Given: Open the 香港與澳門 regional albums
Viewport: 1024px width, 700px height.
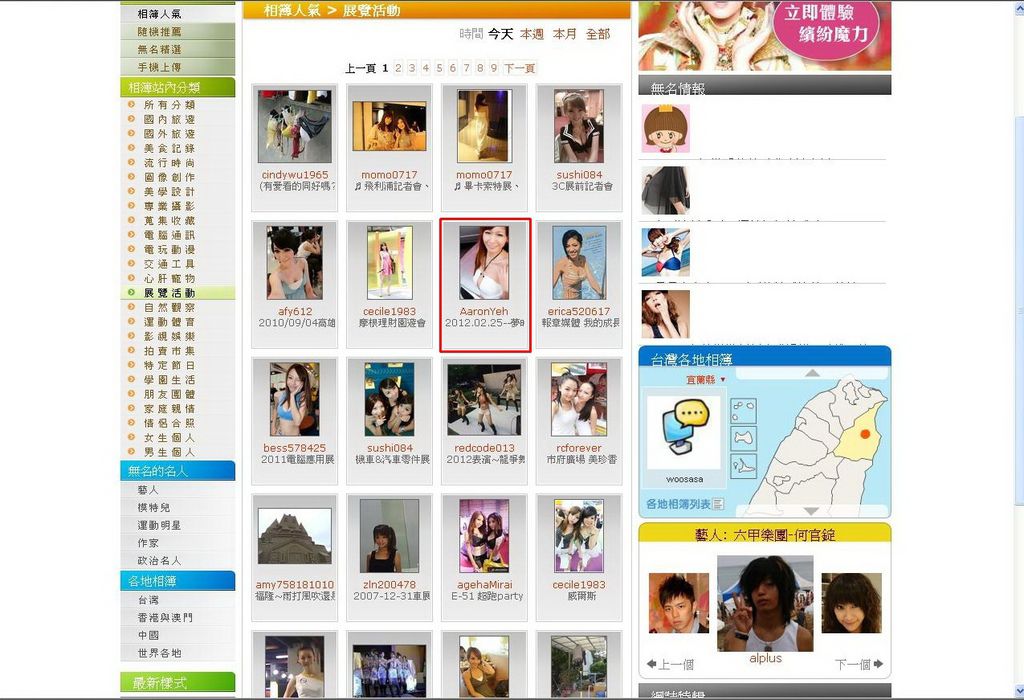Looking at the screenshot, I should click(x=165, y=617).
